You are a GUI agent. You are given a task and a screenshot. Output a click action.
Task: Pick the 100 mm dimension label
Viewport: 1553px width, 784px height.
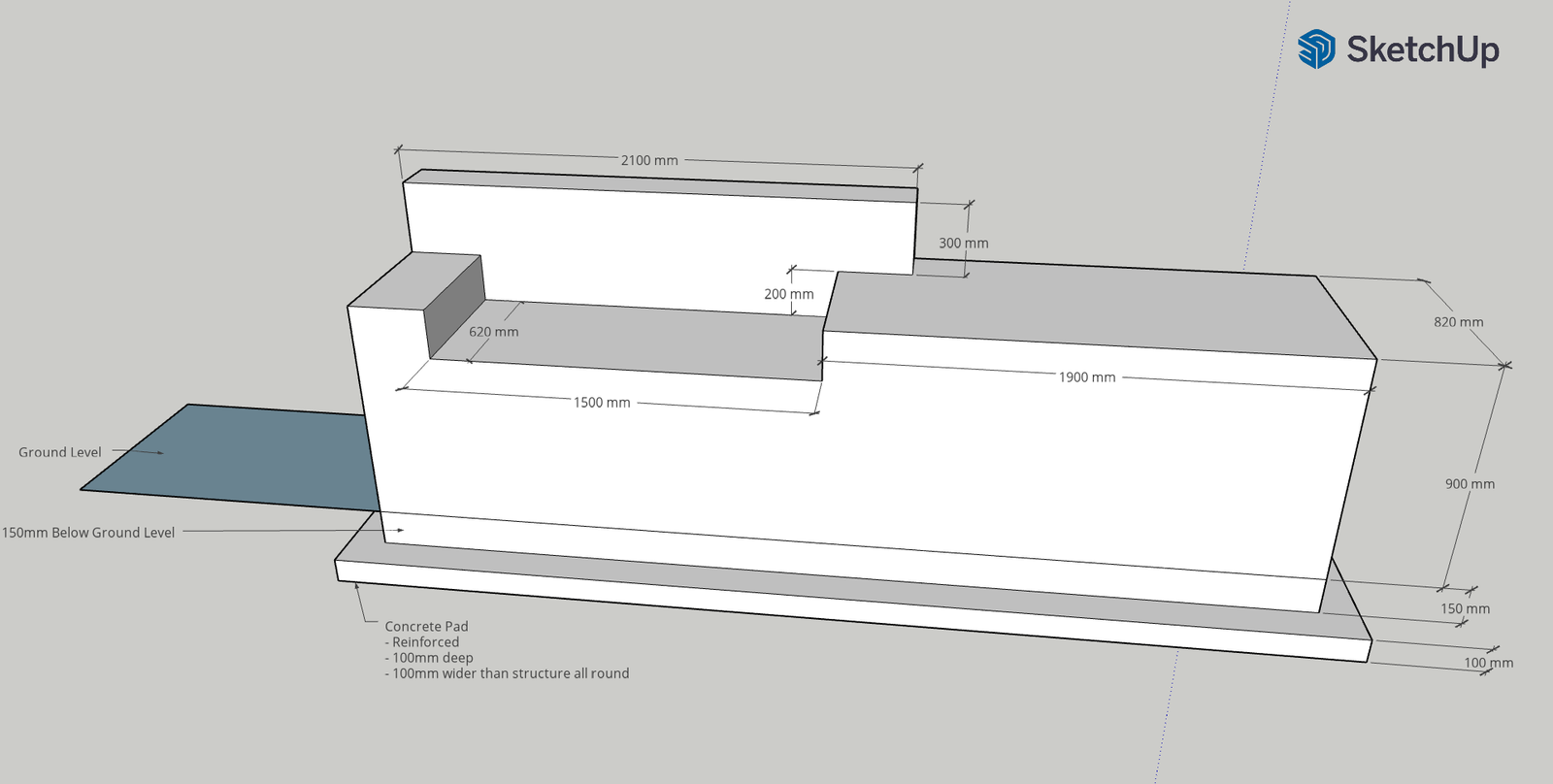(1488, 664)
